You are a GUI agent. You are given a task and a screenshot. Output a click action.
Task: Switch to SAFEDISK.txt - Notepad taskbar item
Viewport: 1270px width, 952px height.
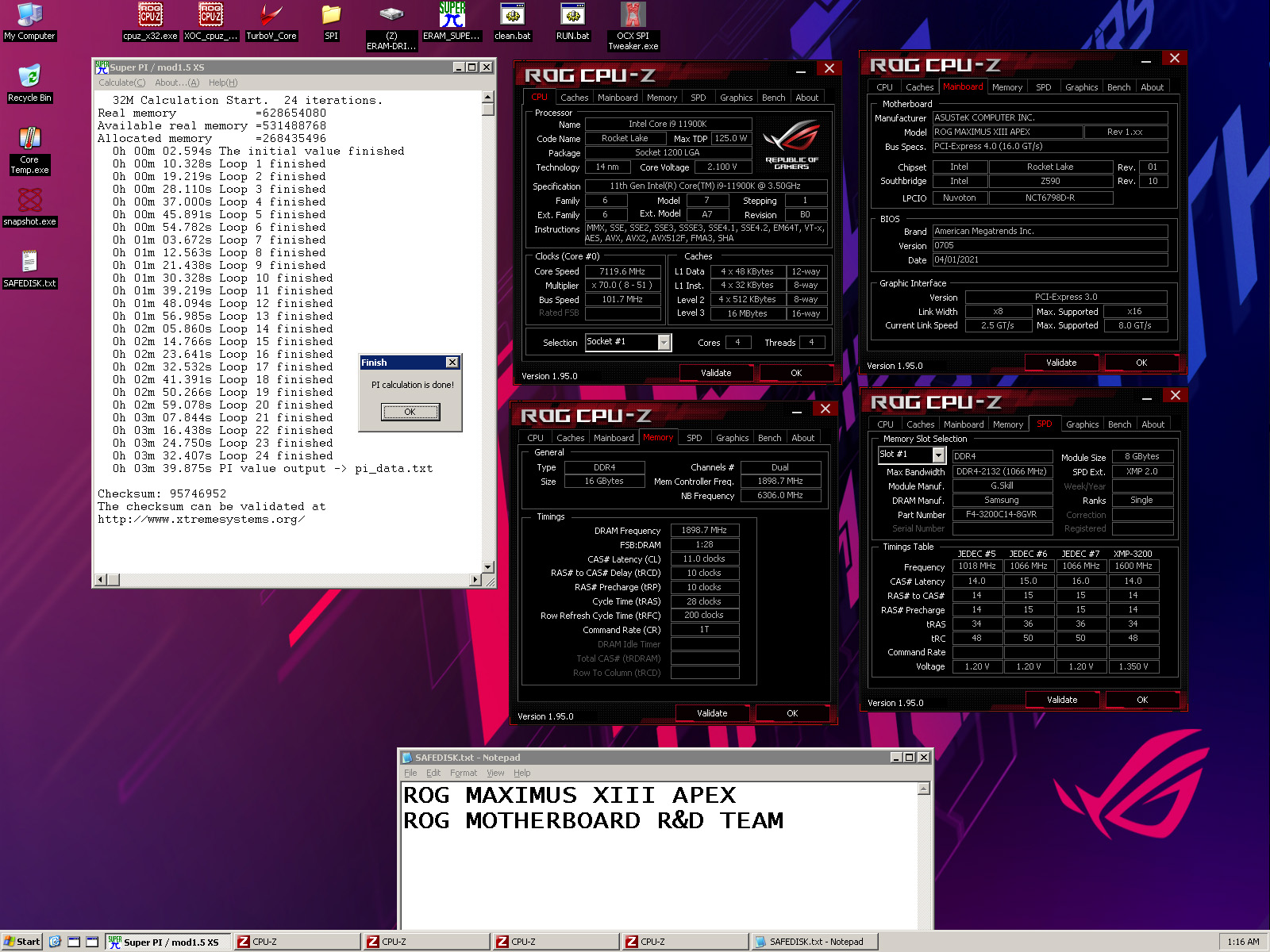(815, 942)
